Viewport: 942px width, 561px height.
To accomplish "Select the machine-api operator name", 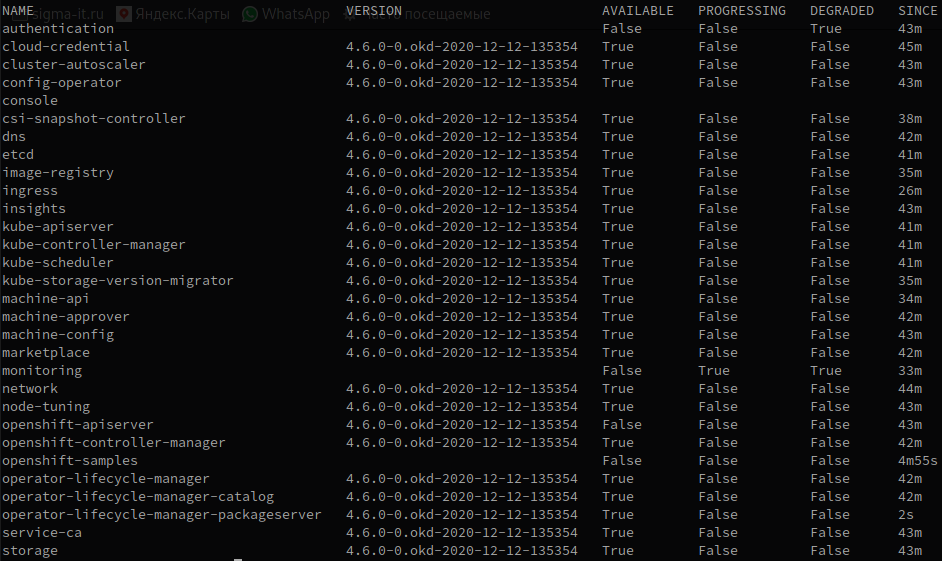I will (x=46, y=299).
